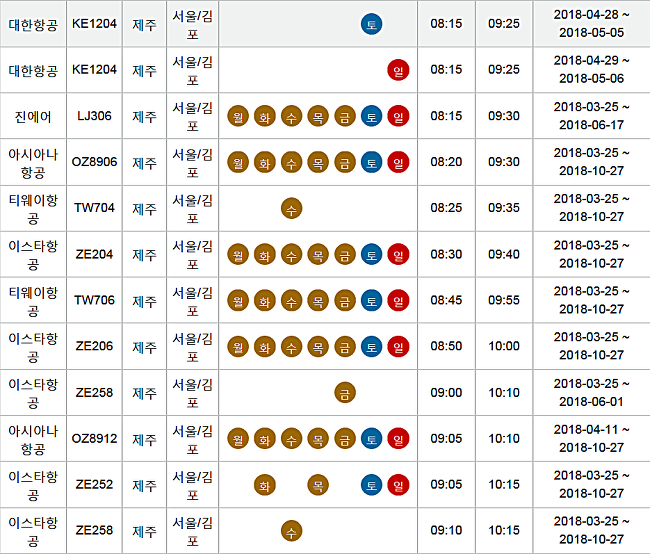Click the red 일 badge in the LJ306 row
The height and width of the screenshot is (554, 650).
pyautogui.click(x=398, y=116)
